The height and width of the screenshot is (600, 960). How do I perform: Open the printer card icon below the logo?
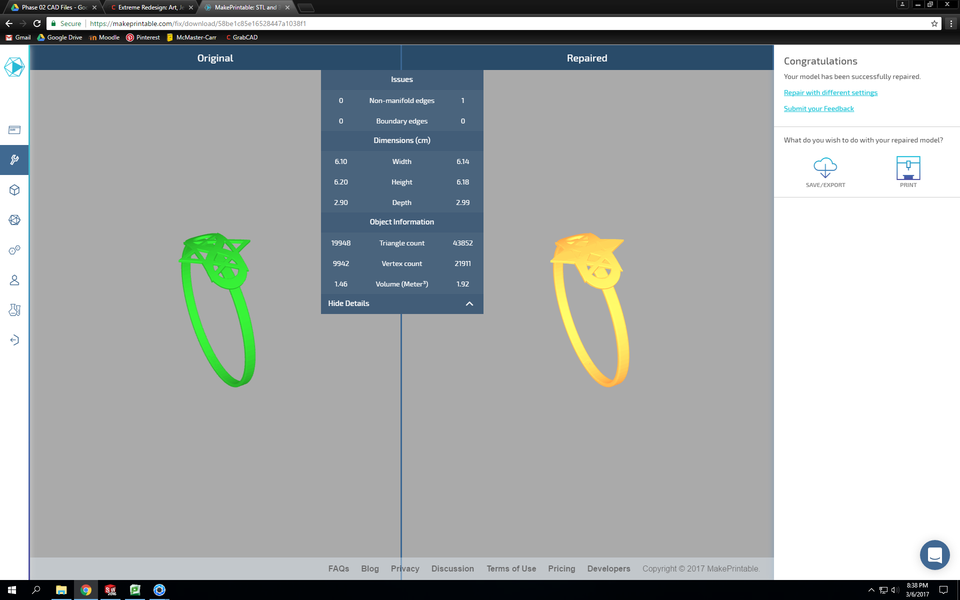pyautogui.click(x=13, y=130)
